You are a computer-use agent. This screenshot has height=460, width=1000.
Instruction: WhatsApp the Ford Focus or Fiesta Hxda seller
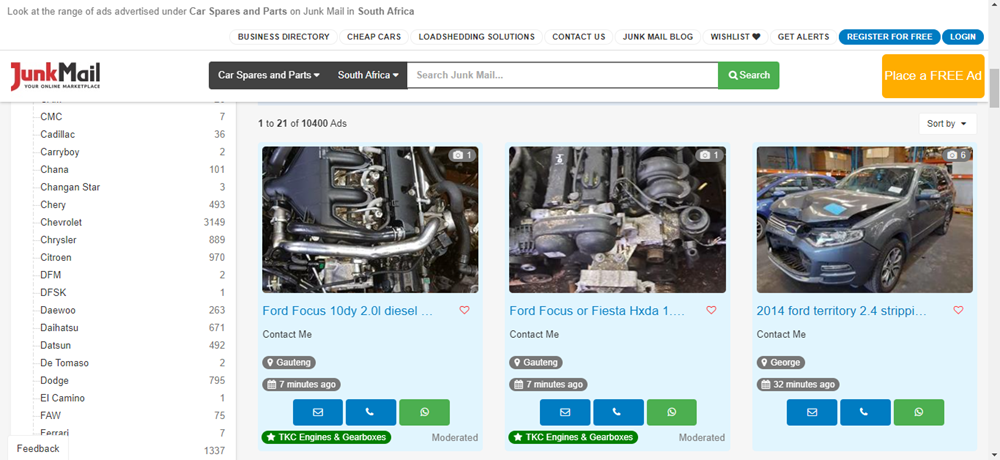[x=672, y=412]
